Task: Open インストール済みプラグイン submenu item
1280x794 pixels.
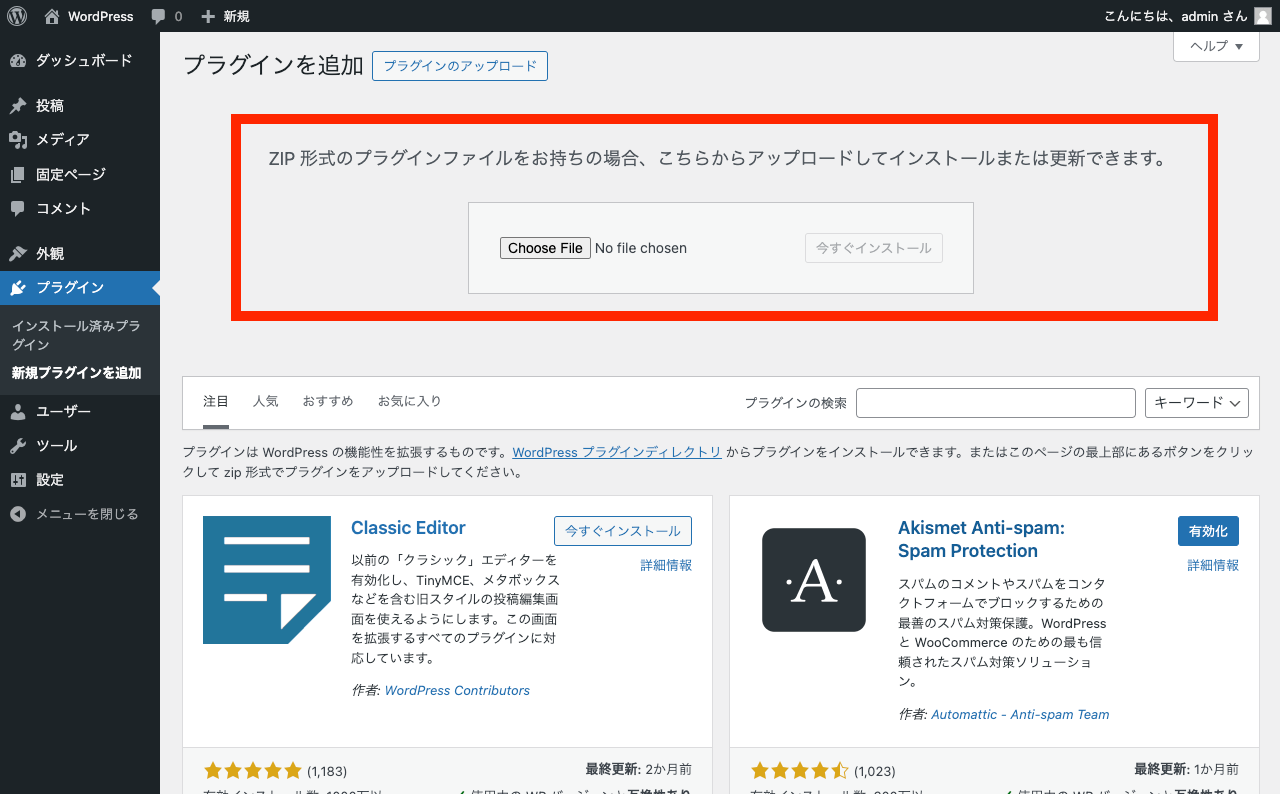Action: click(76, 335)
